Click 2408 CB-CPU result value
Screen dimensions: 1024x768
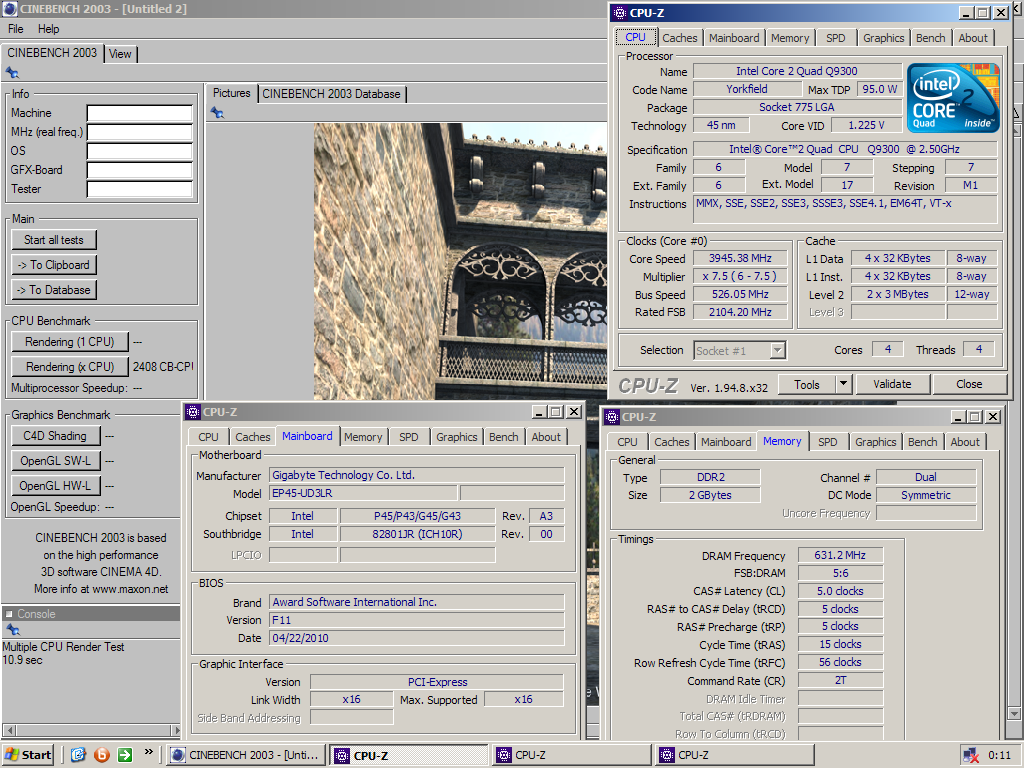[163, 366]
